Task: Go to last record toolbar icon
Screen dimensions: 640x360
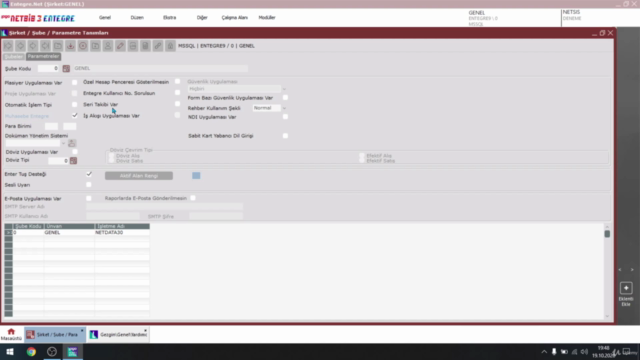Action: [45, 46]
